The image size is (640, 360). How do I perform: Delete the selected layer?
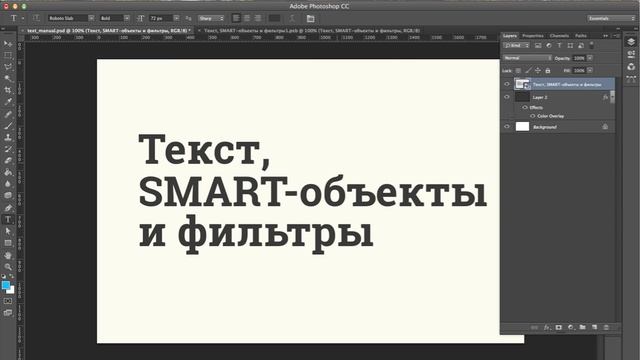[x=606, y=327]
